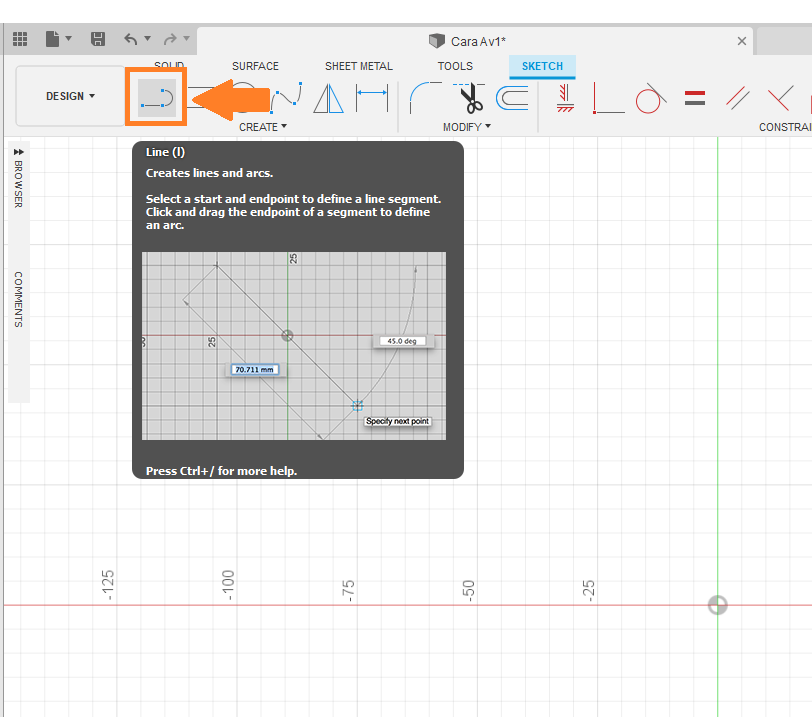This screenshot has width=812, height=717.
Task: Select the Cara Av1 document tab
Action: click(x=474, y=41)
